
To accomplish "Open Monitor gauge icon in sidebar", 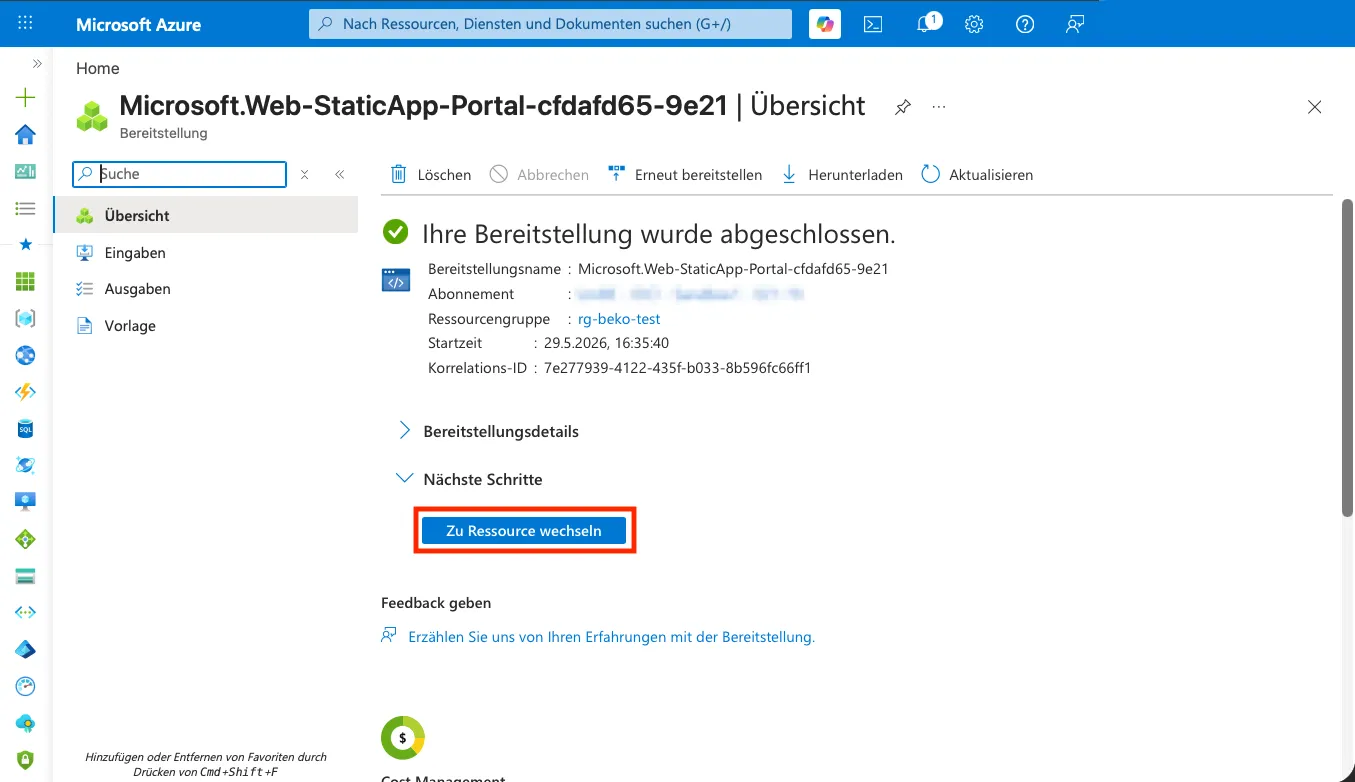I will pos(26,686).
